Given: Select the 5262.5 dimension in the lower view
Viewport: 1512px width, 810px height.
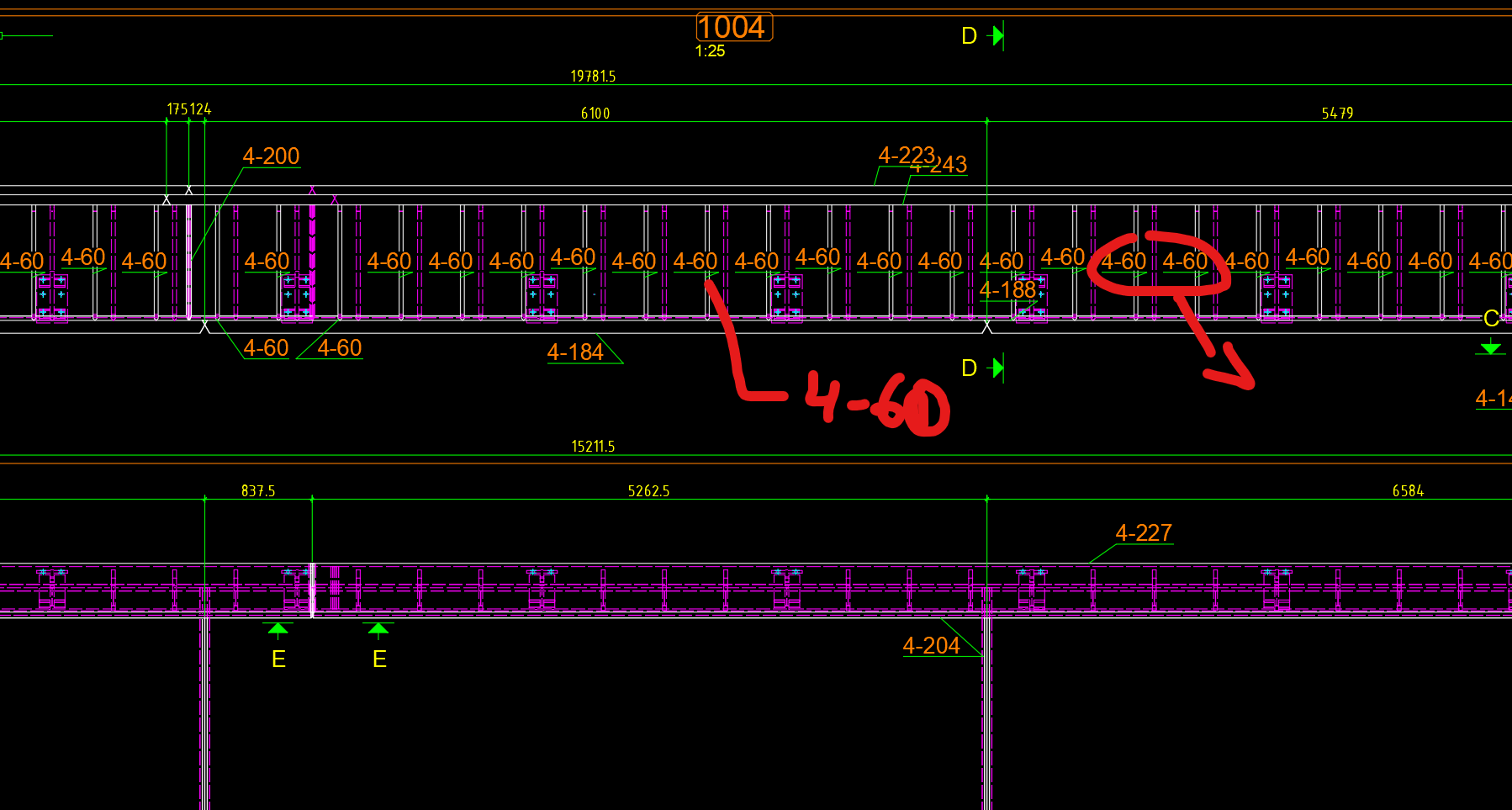Looking at the screenshot, I should click(648, 490).
